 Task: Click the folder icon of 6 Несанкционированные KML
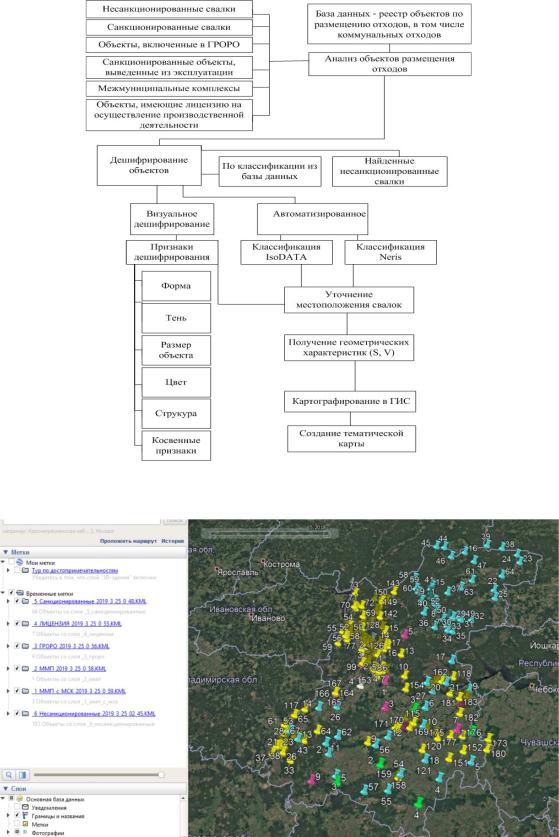coord(25,713)
